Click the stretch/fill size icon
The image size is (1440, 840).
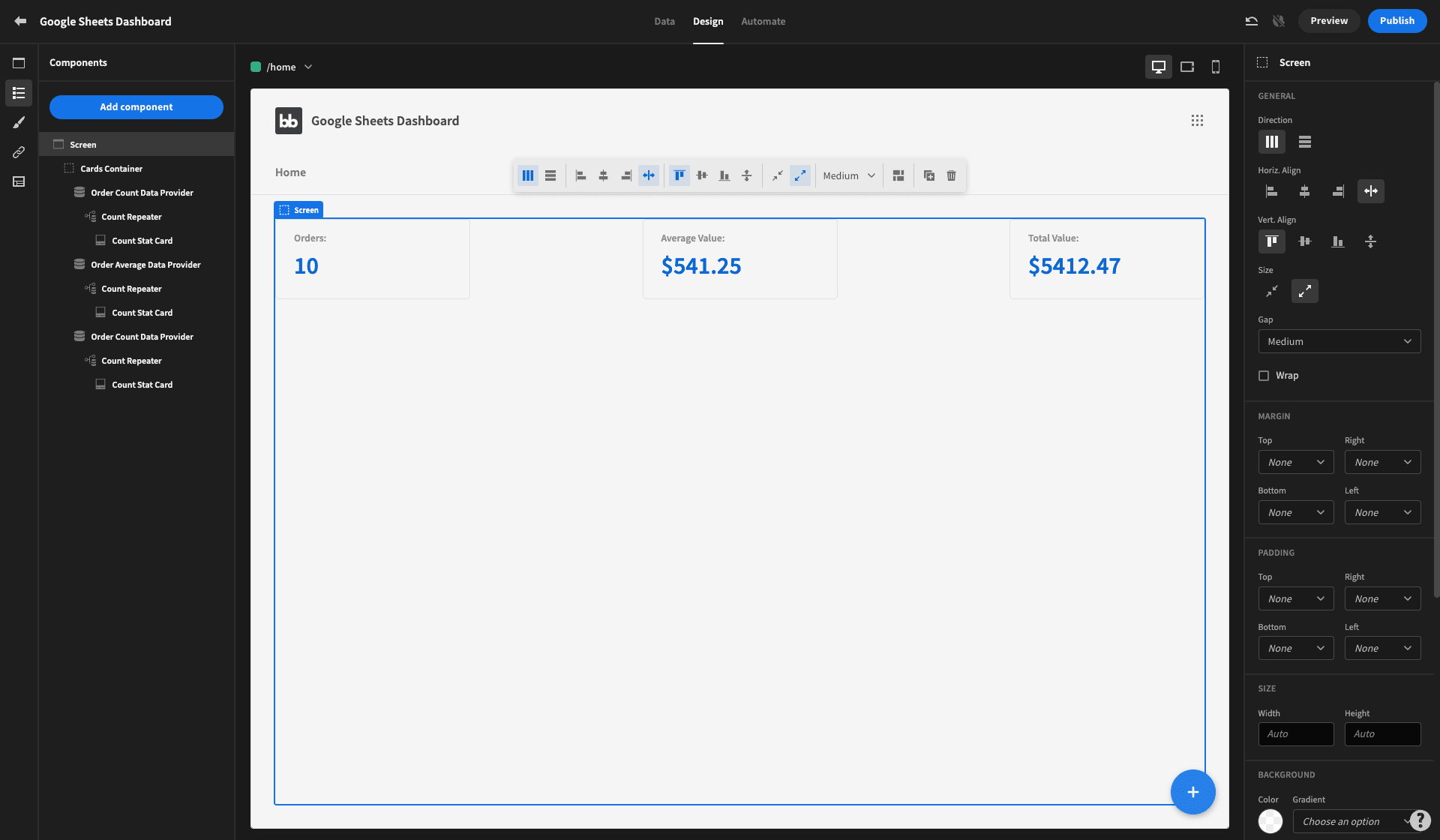pos(1305,291)
